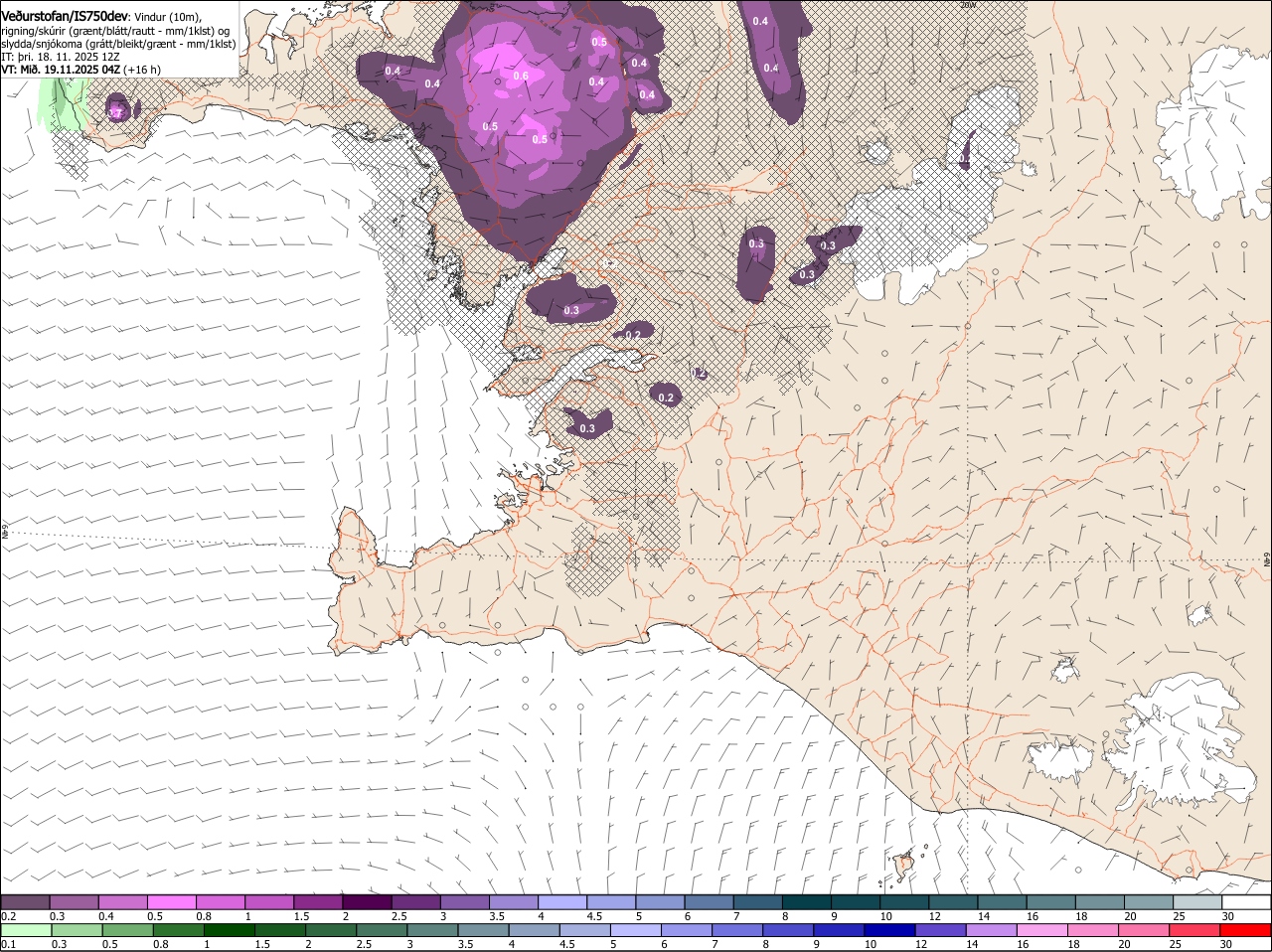This screenshot has height=952, width=1272.
Task: Select upper legend swatch between 3 and 3.5
Action: pyautogui.click(x=464, y=902)
